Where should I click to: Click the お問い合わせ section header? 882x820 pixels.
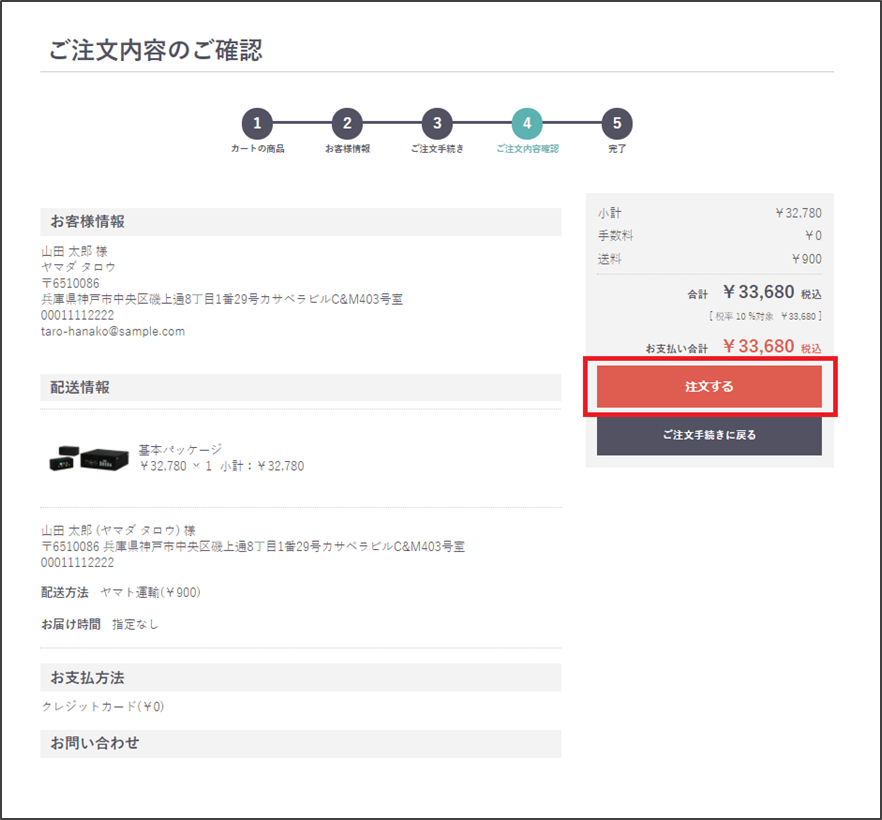pos(95,743)
